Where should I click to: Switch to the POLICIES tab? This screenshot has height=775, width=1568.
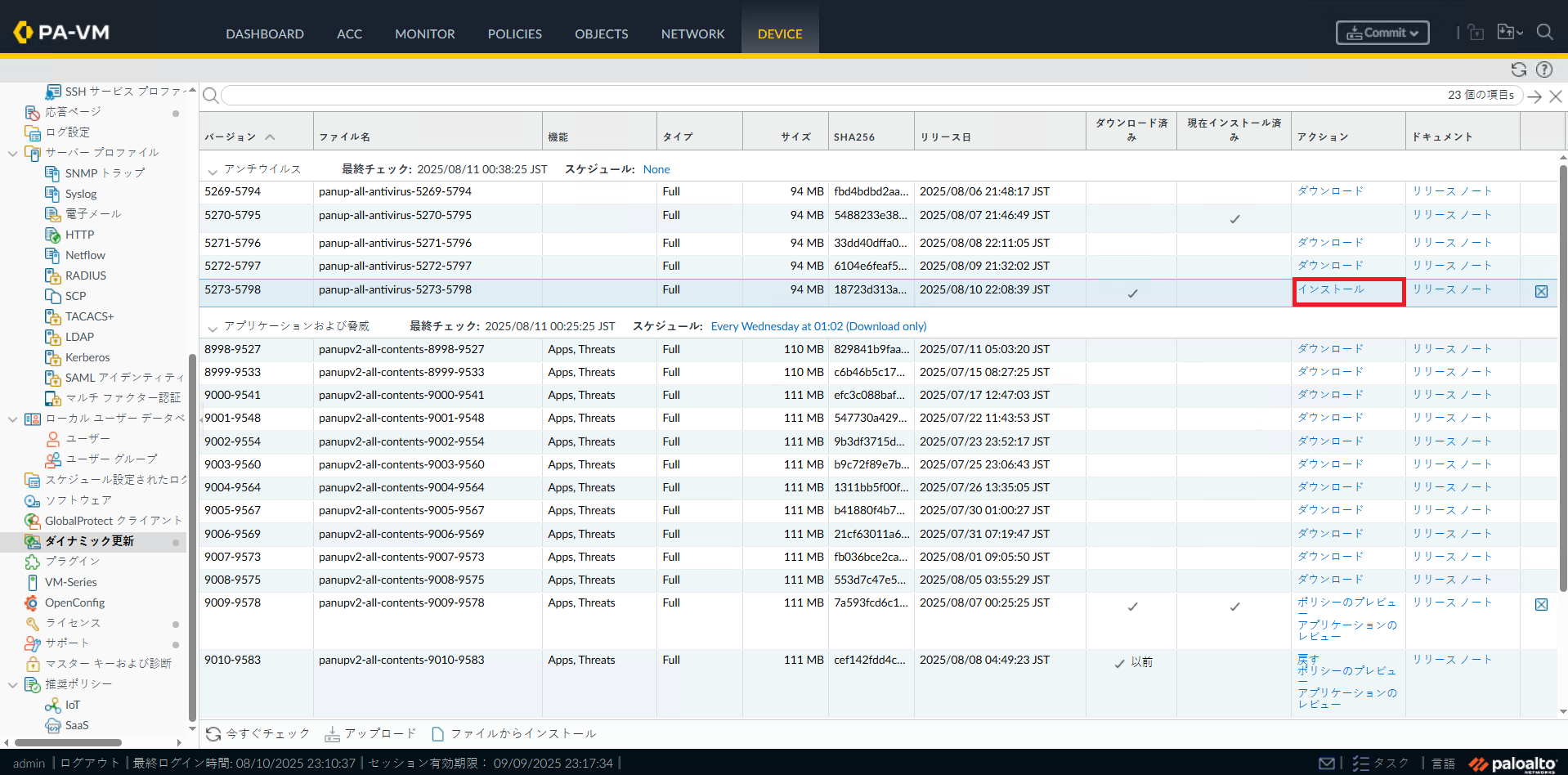[514, 34]
